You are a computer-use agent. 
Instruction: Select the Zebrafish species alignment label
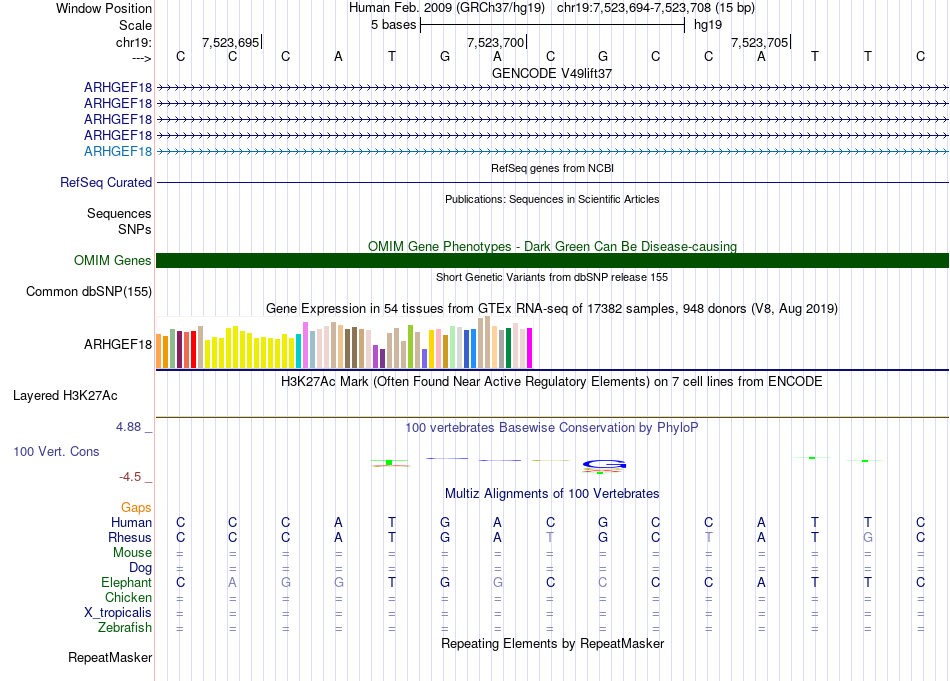pyautogui.click(x=125, y=628)
